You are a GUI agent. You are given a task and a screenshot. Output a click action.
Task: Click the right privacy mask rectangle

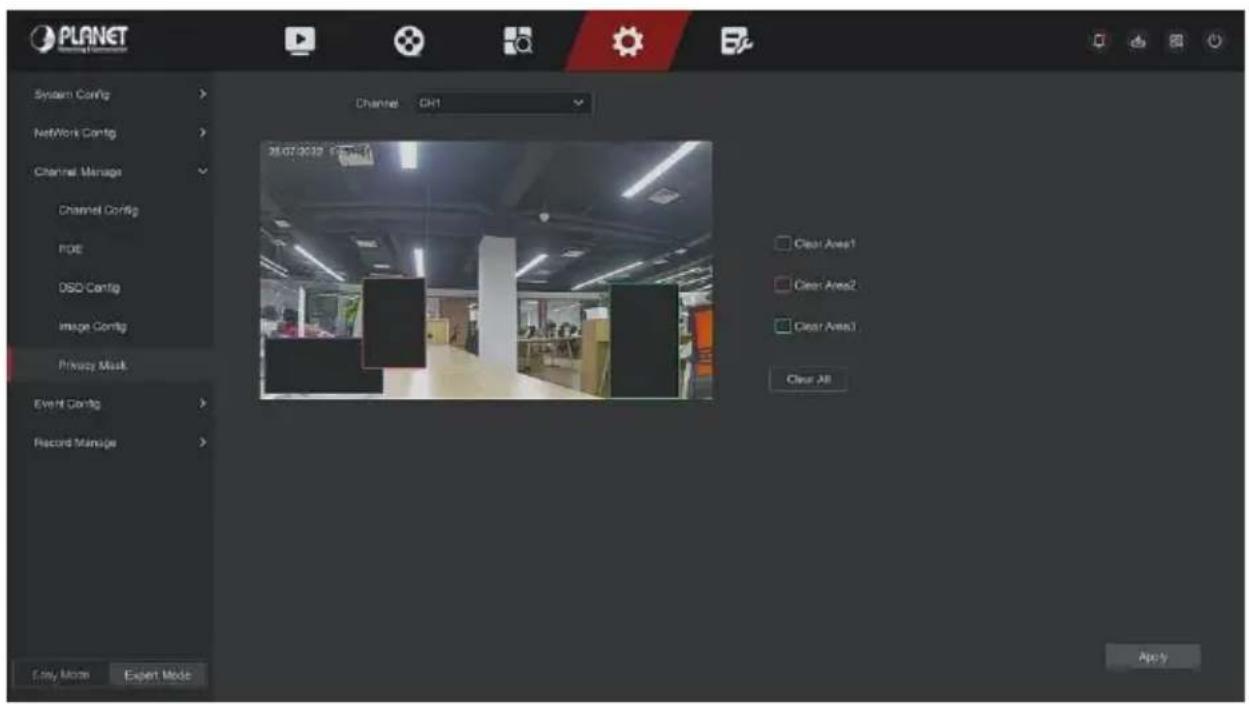(644, 341)
